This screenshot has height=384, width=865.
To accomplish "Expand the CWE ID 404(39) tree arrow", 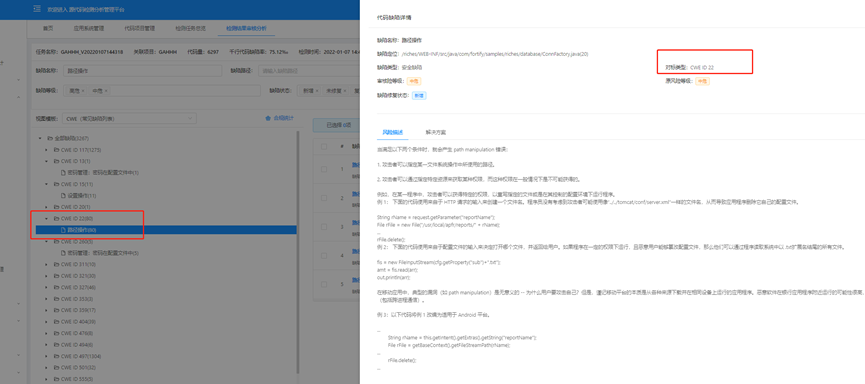I will tap(46, 321).
